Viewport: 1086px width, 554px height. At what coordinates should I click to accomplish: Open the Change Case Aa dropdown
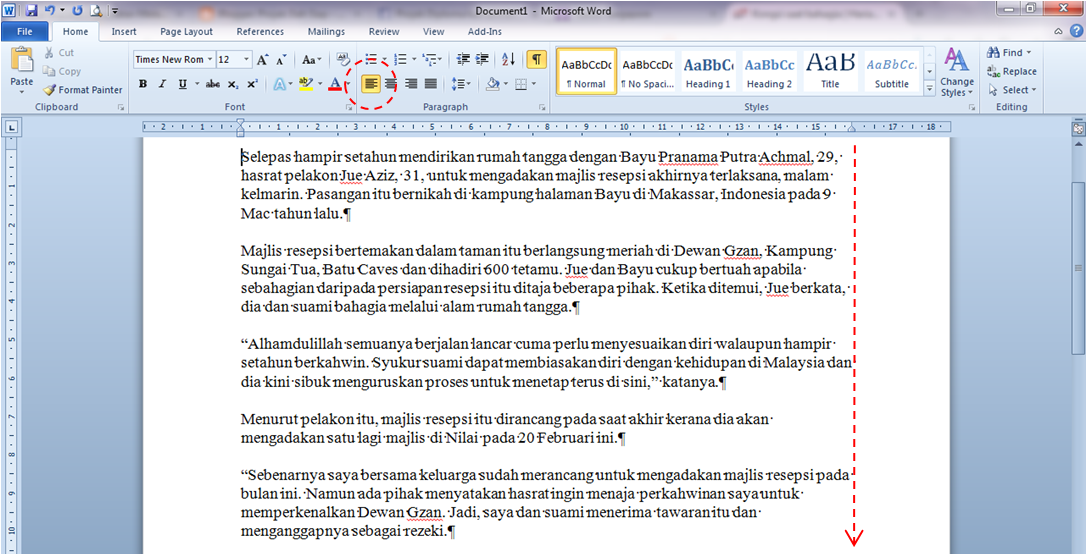point(310,60)
